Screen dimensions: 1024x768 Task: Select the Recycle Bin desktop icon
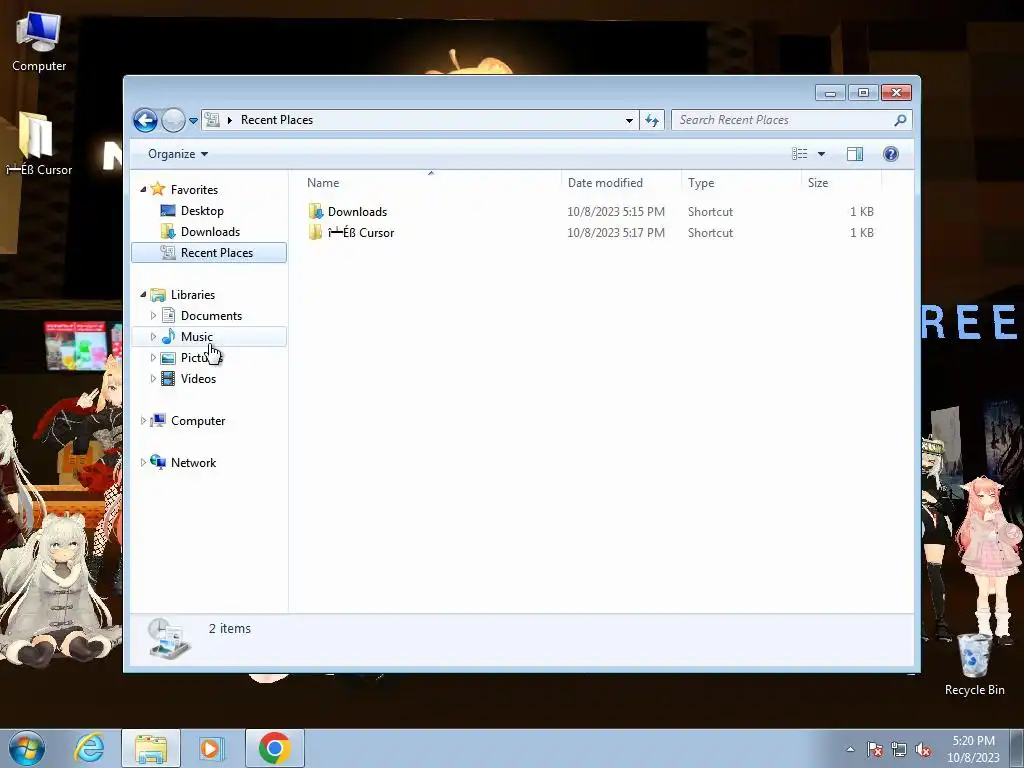(974, 665)
